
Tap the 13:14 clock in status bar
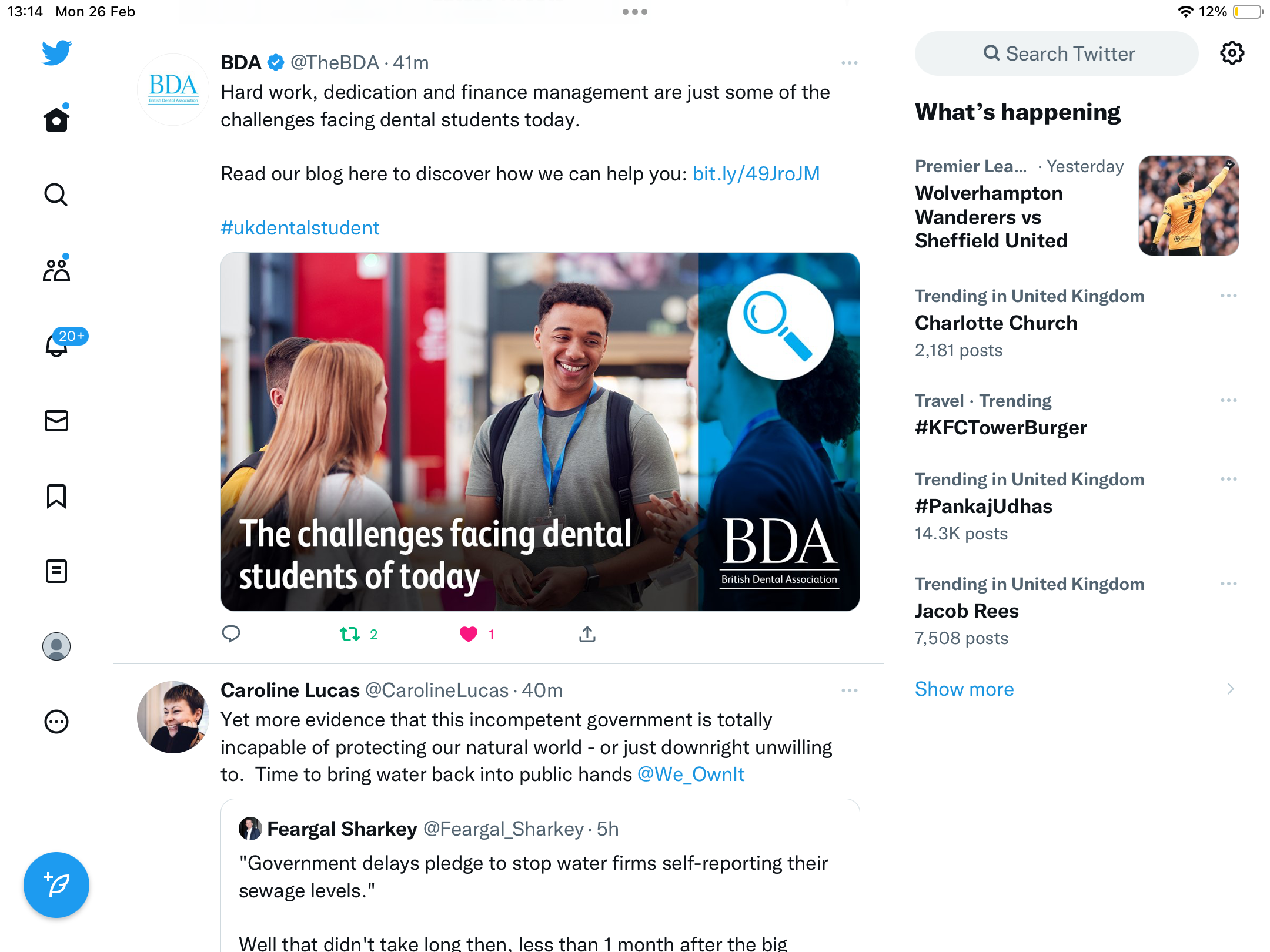(25, 12)
